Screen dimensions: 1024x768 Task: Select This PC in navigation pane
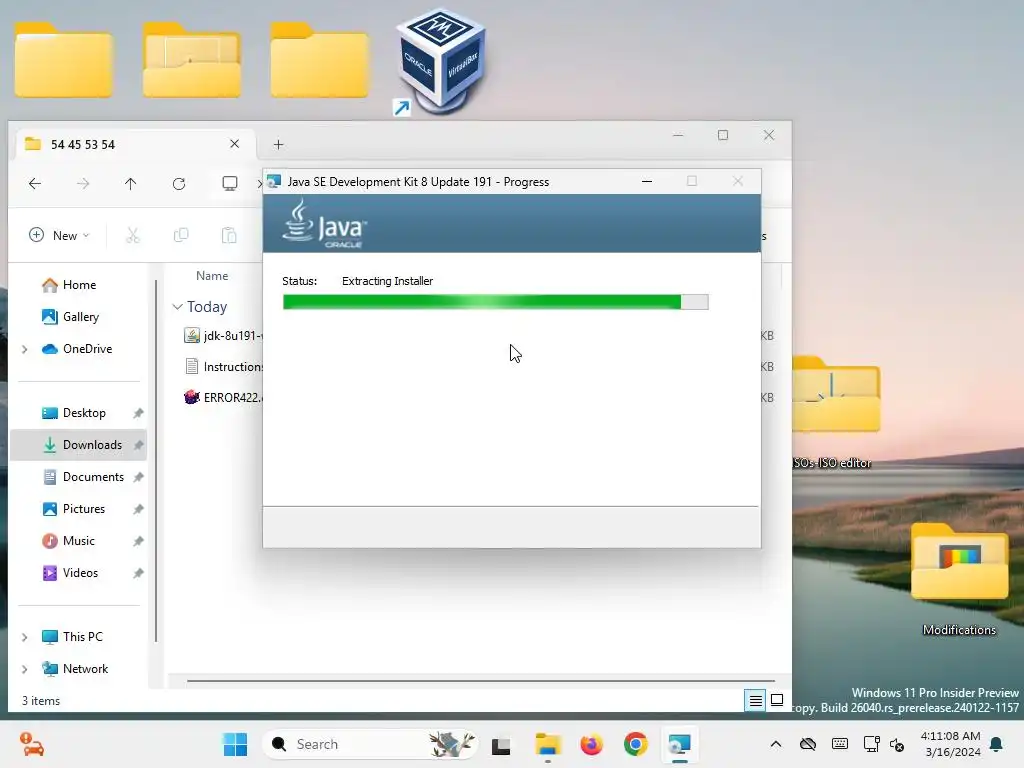[82, 637]
